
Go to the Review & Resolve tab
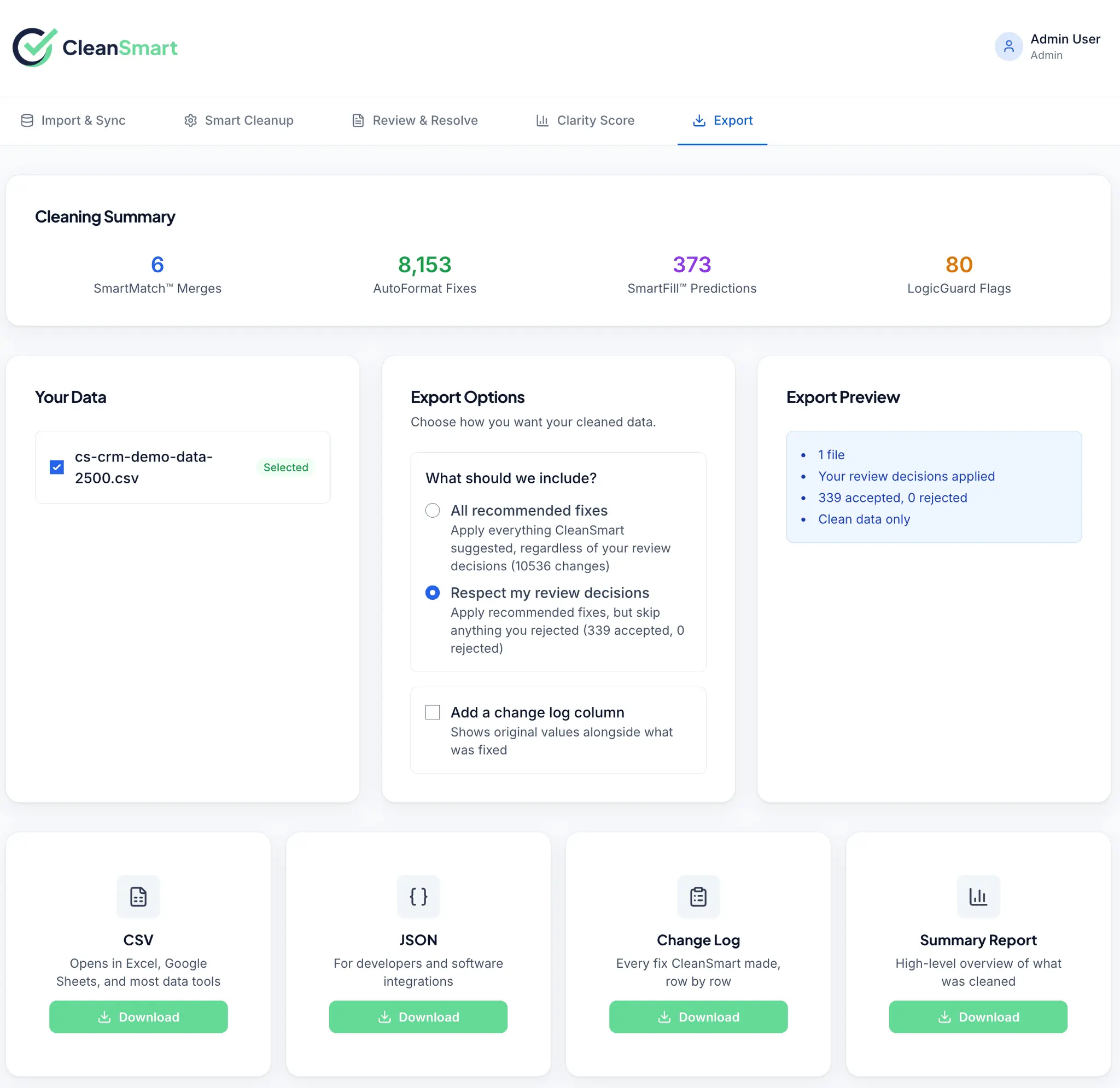tap(416, 121)
